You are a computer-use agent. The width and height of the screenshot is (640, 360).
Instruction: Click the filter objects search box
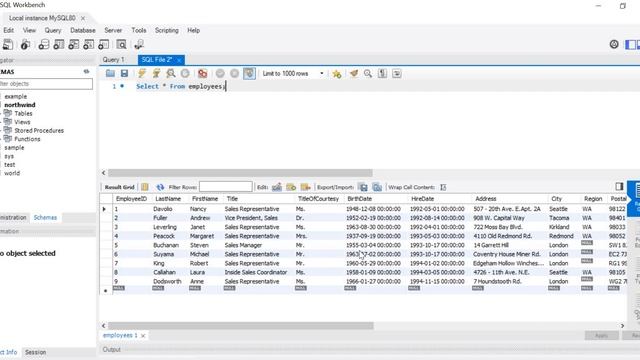(x=46, y=84)
